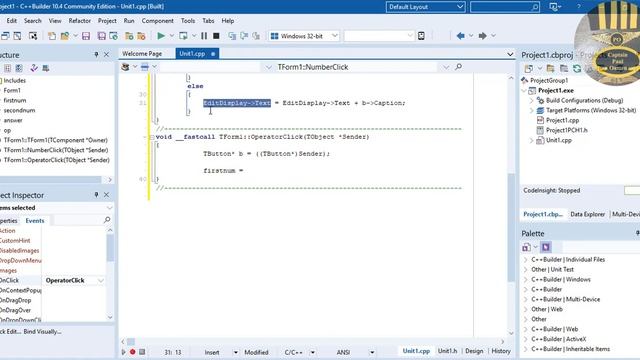Switch to the Welcome Page tab
This screenshot has width=640, height=360.
(x=142, y=53)
